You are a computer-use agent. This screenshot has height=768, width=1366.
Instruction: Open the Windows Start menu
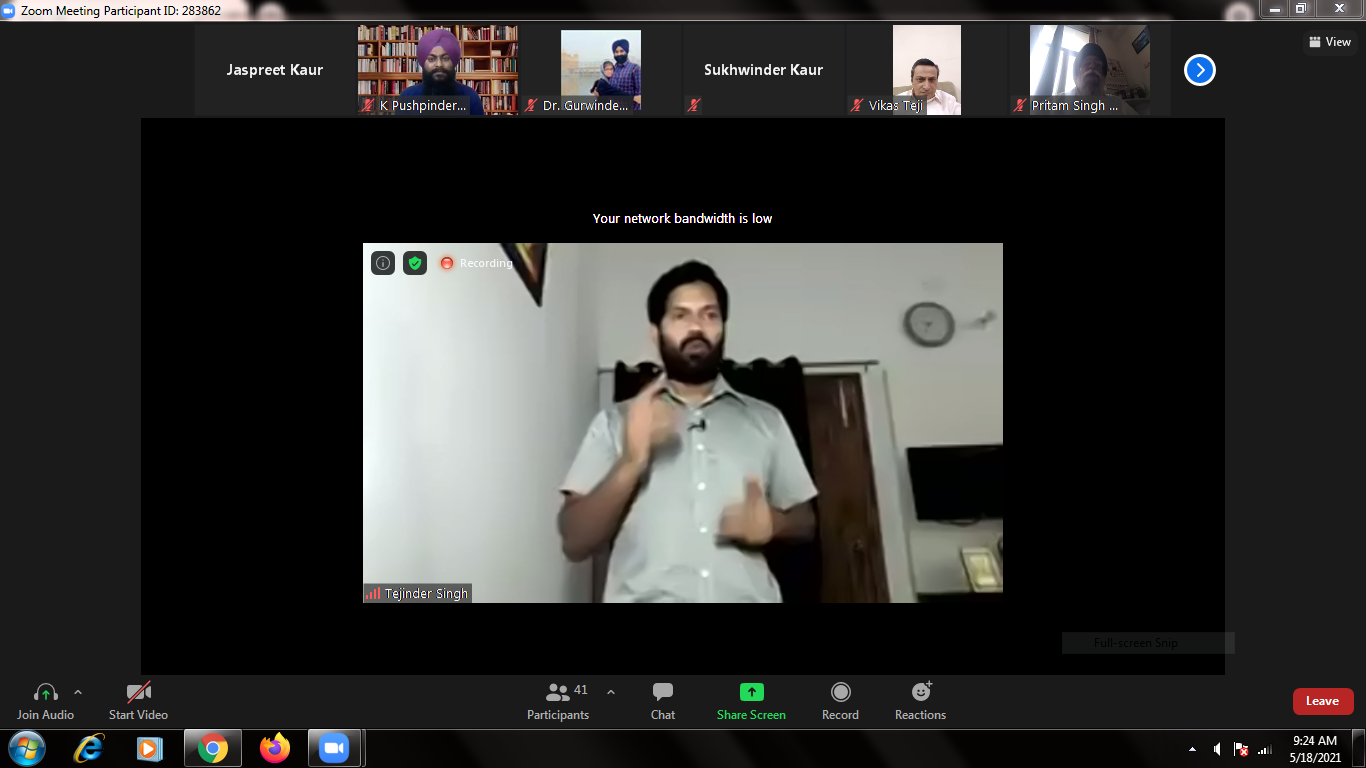pyautogui.click(x=26, y=748)
